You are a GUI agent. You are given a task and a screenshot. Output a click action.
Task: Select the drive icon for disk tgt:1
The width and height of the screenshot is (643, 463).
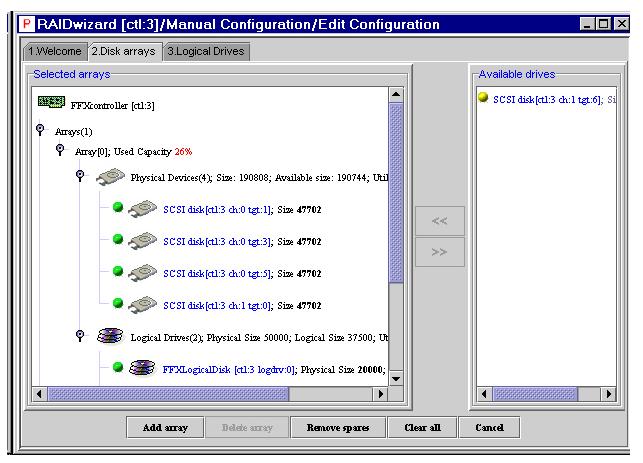pyautogui.click(x=142, y=209)
